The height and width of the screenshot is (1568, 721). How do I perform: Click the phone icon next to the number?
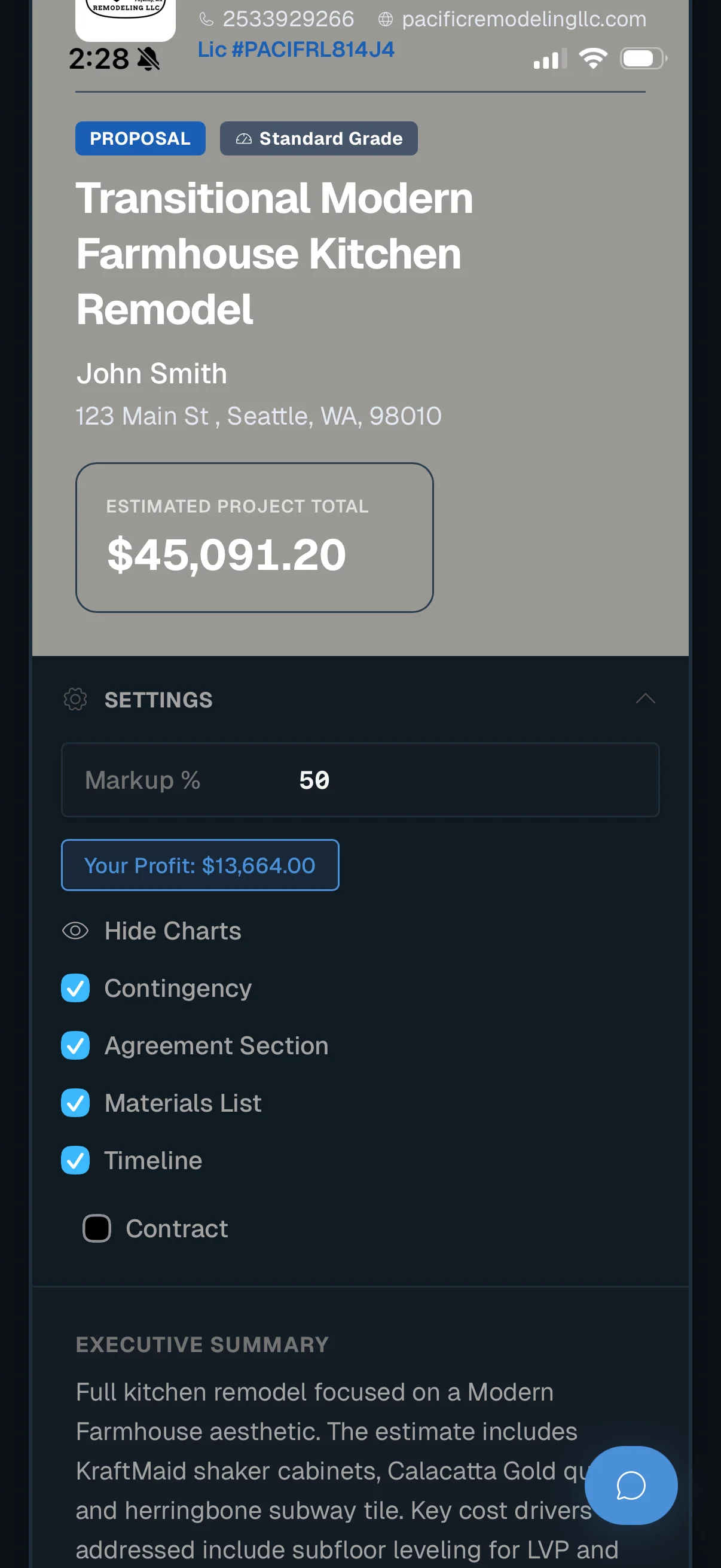[206, 19]
